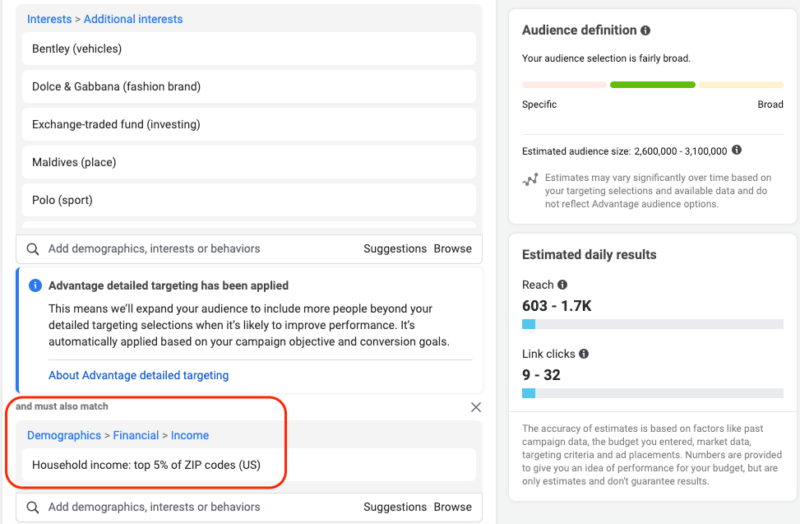Image resolution: width=800 pixels, height=524 pixels.
Task: Open the Interests breadcrumb link
Action: click(49, 19)
